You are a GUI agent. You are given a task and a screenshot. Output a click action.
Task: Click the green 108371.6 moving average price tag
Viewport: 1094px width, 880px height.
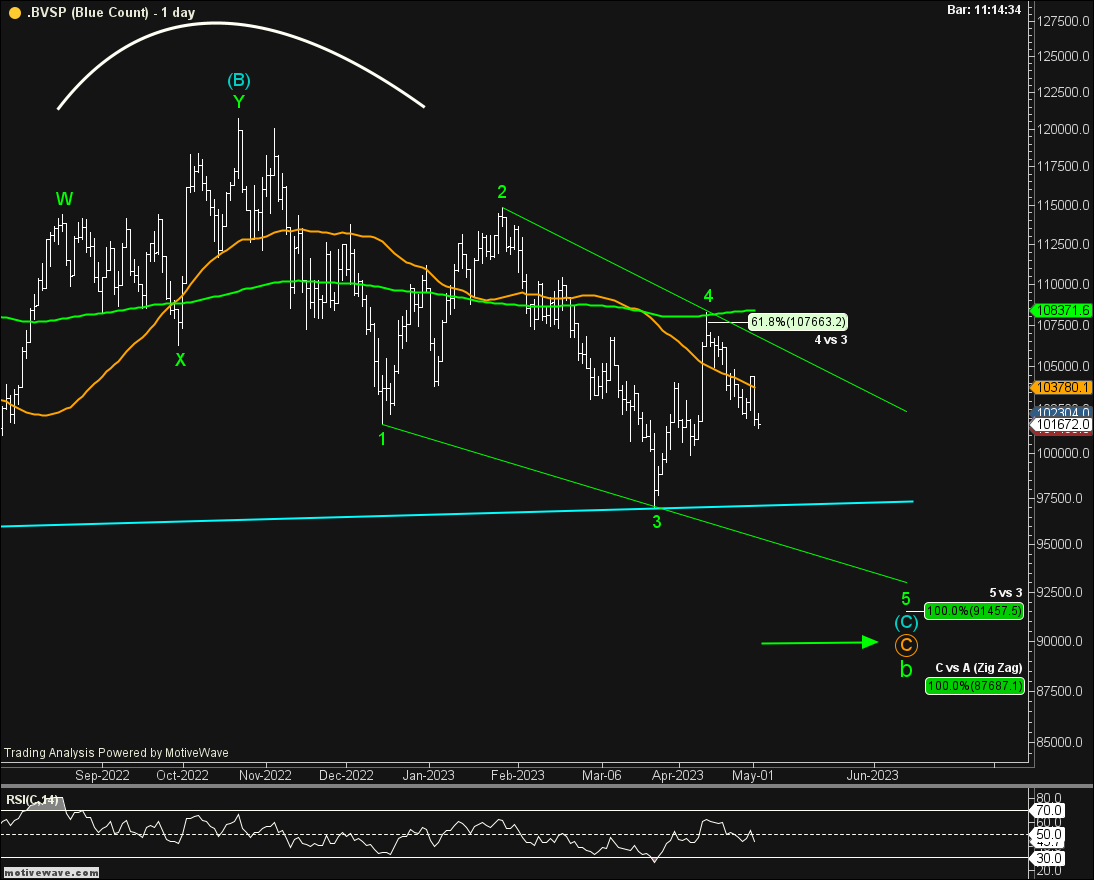click(x=1061, y=311)
